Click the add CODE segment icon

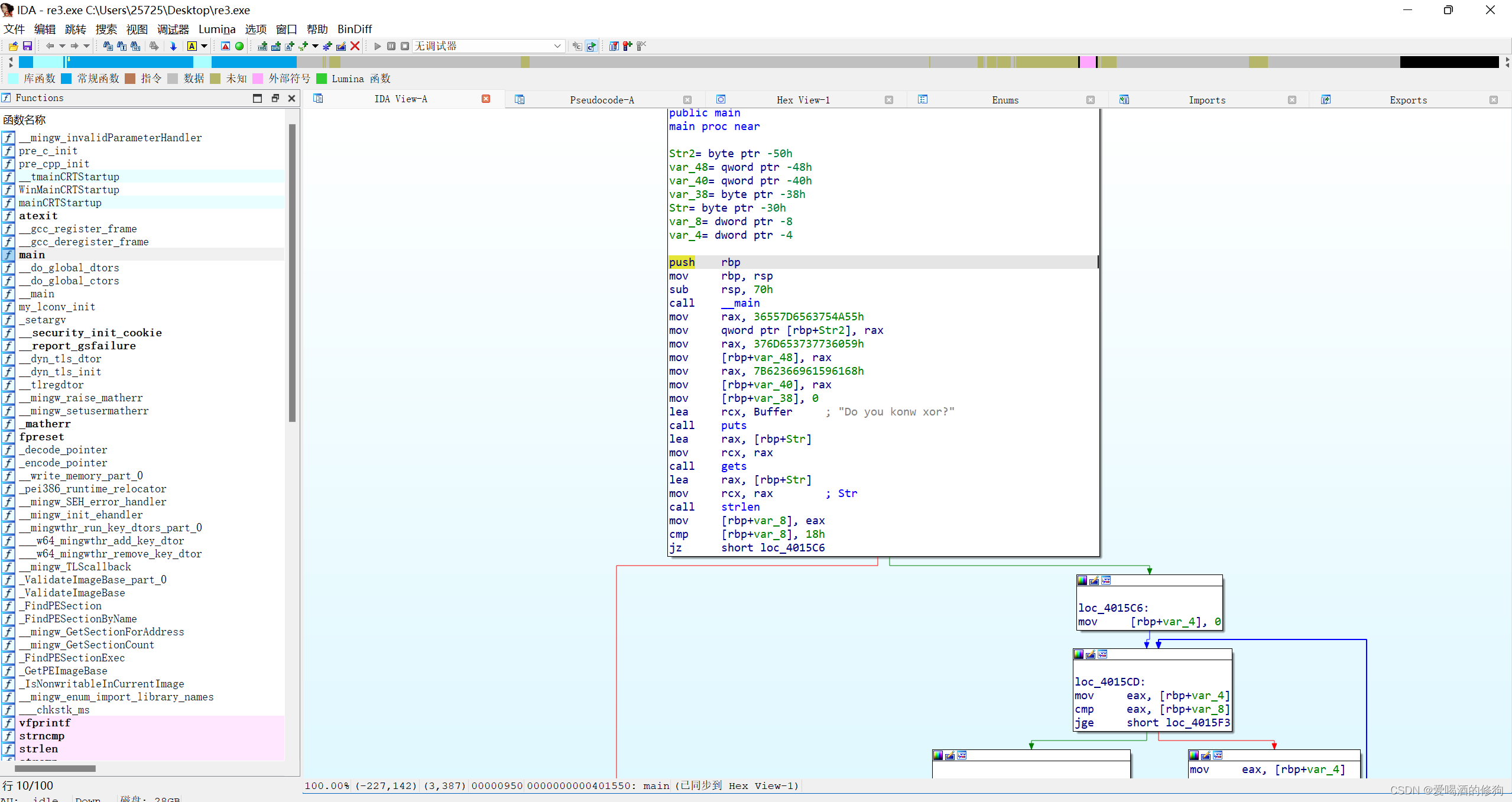(262, 46)
